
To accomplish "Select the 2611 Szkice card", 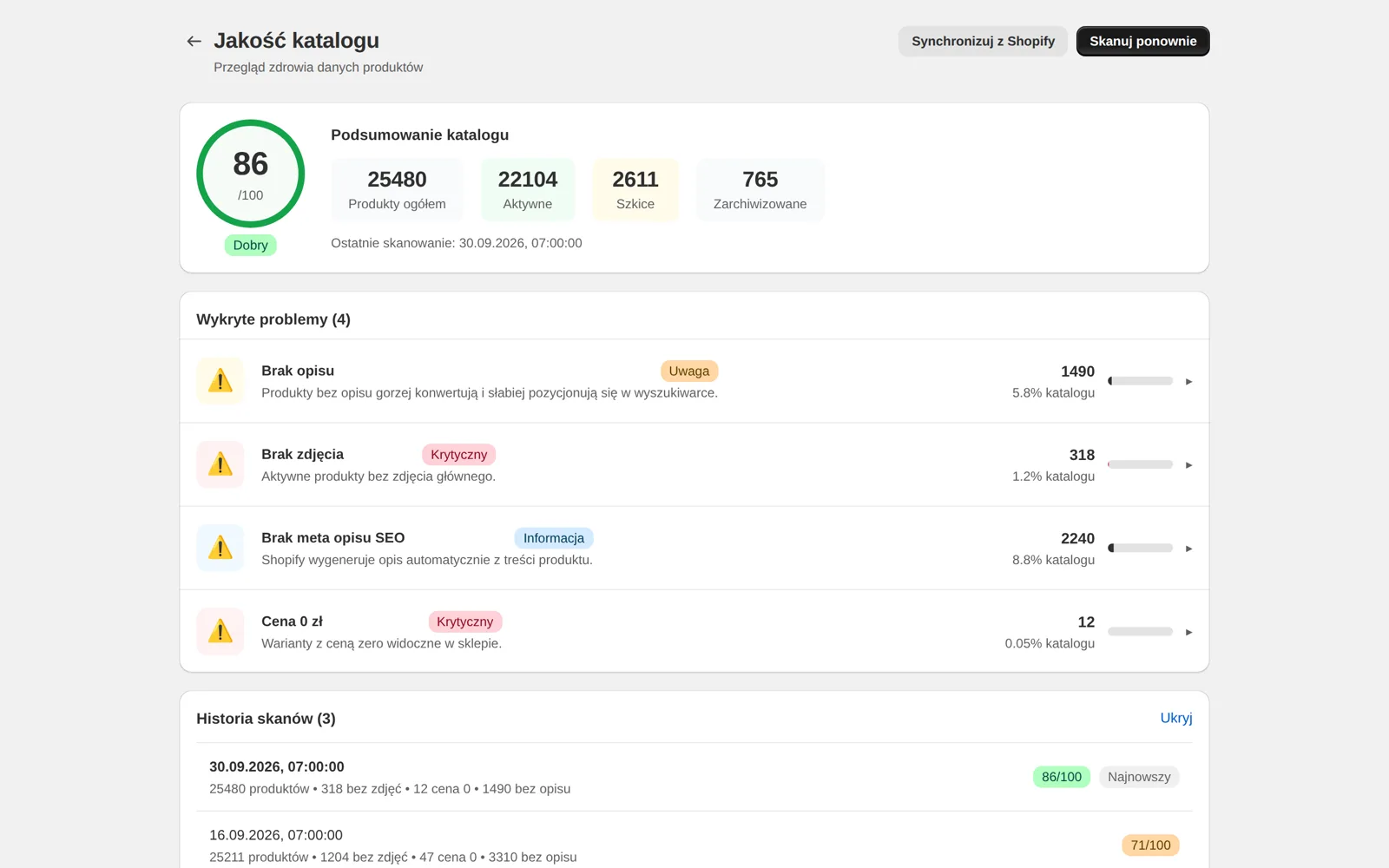I will [635, 190].
